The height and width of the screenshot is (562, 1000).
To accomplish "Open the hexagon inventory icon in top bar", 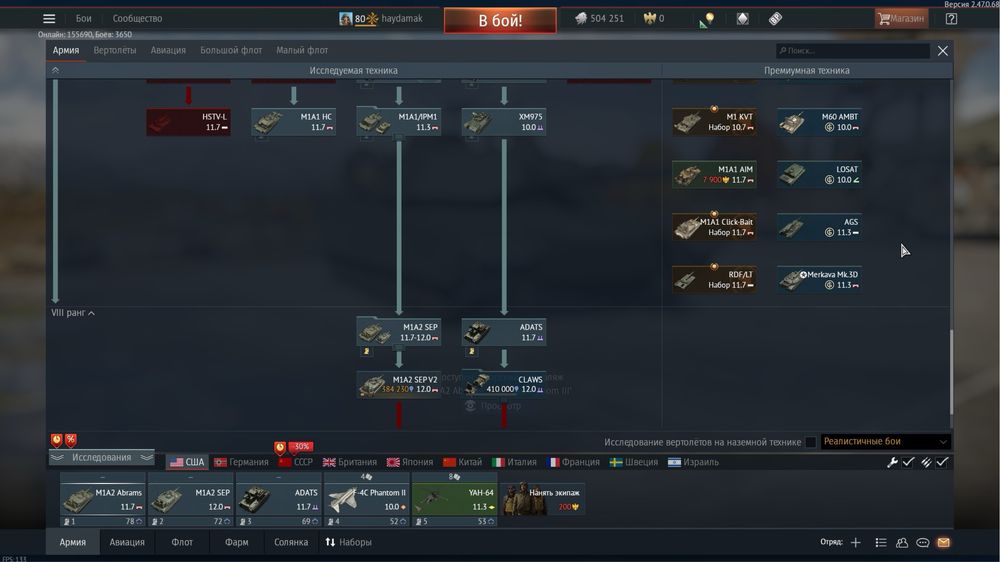I will (742, 18).
